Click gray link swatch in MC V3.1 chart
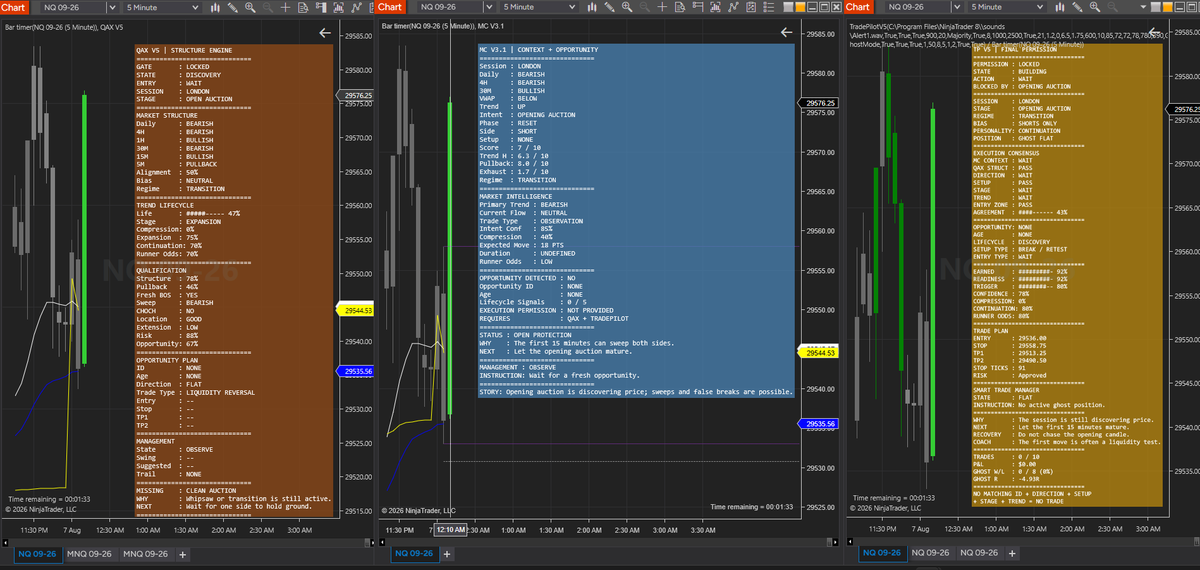This screenshot has width=1200, height=570. 788,7
